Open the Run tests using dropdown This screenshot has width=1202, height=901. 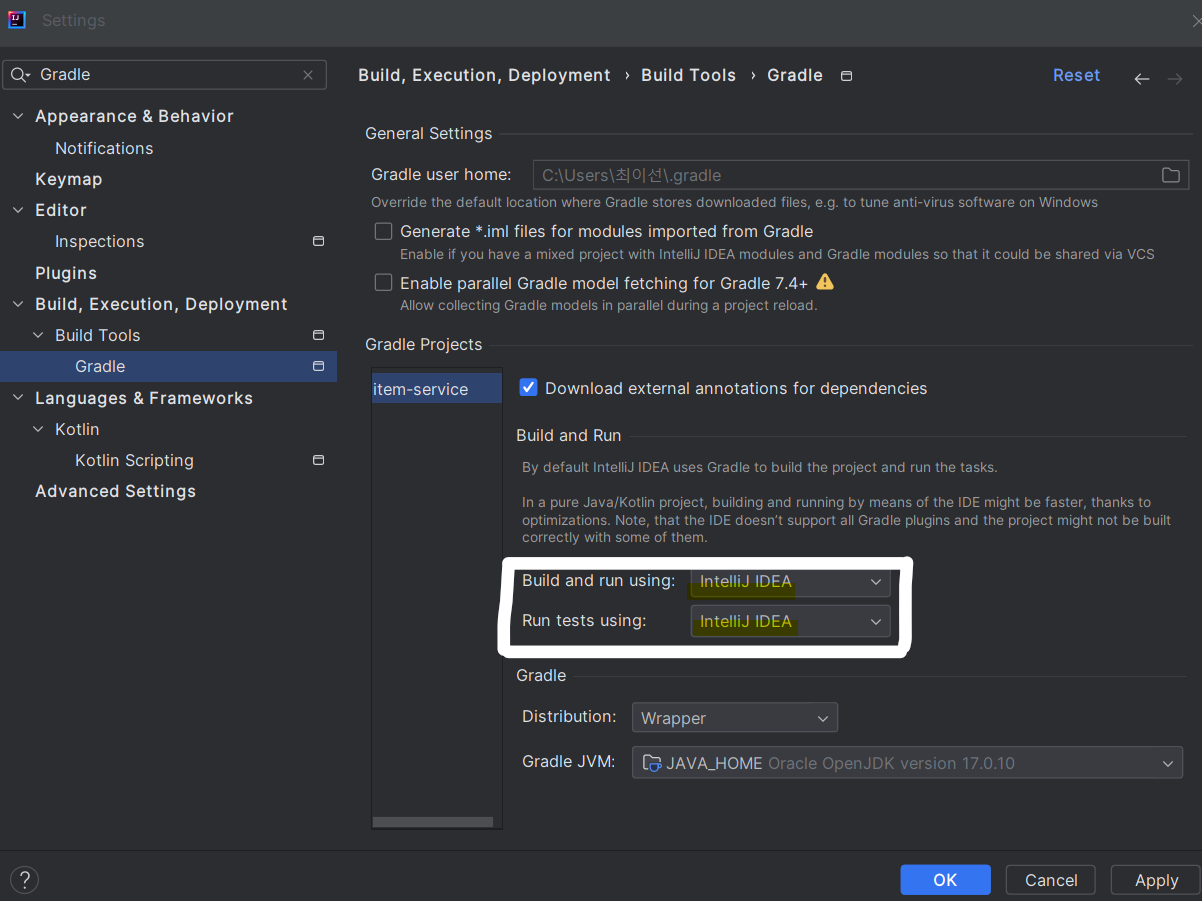click(x=790, y=621)
